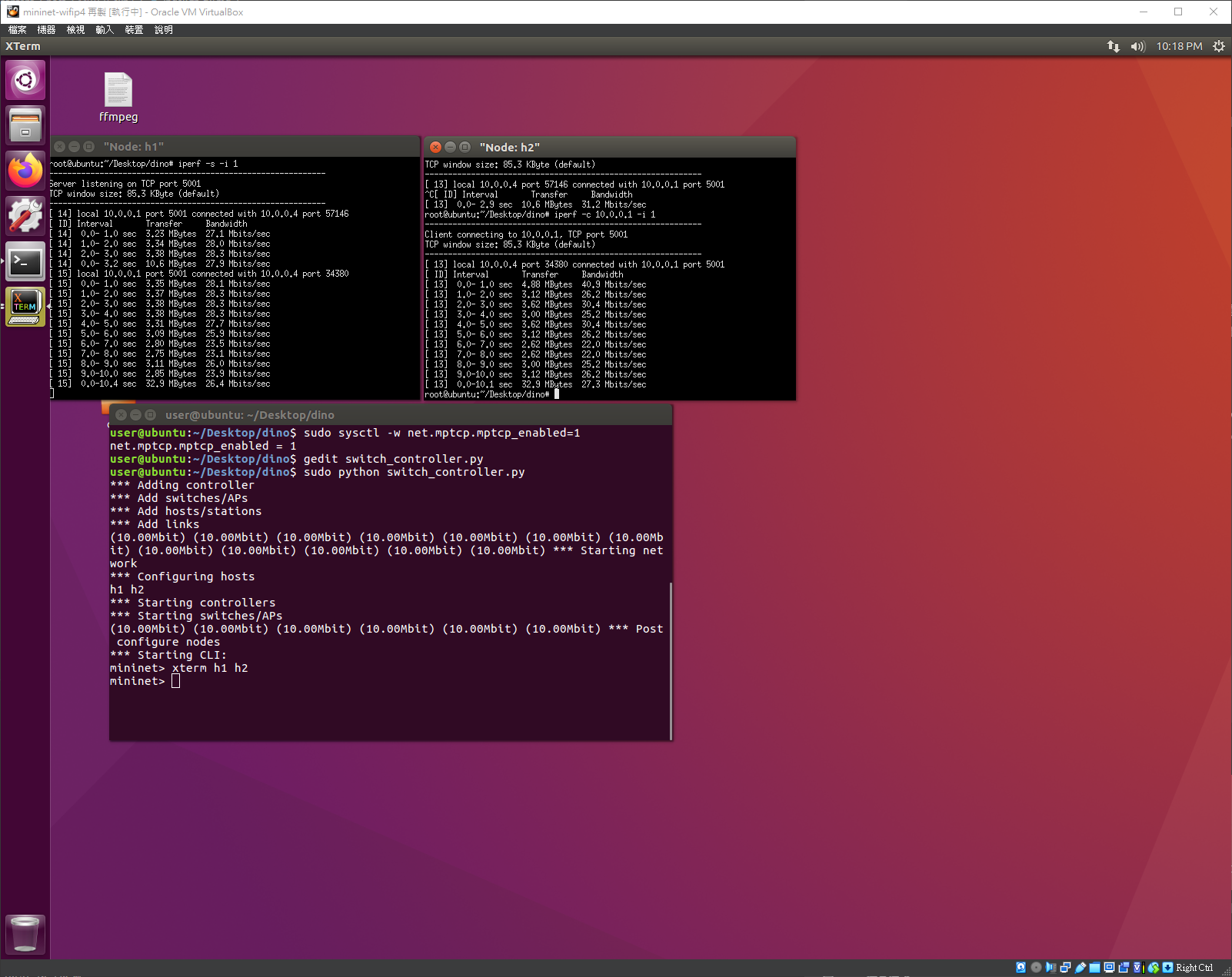Open the sound volume indicator
Screen dimensions: 1232x977
coord(1138,46)
